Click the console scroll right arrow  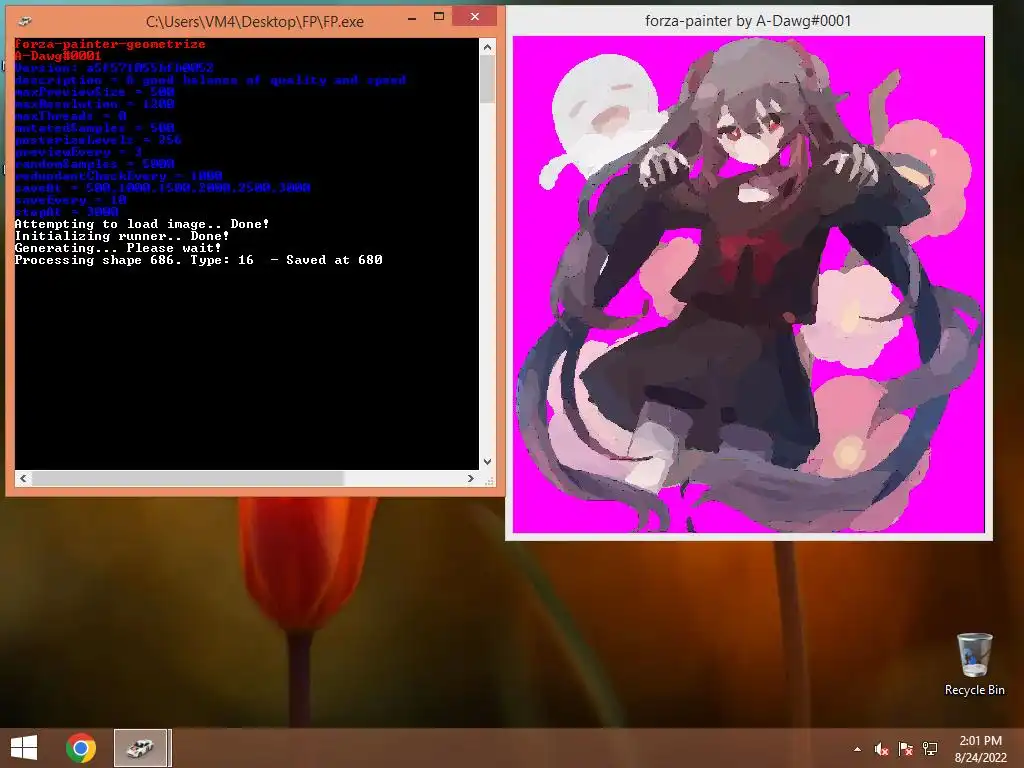click(x=471, y=478)
